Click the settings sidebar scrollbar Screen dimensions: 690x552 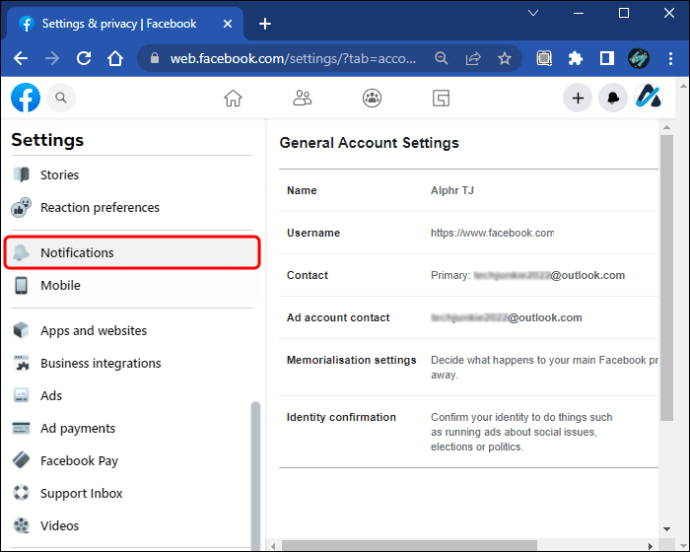point(255,470)
